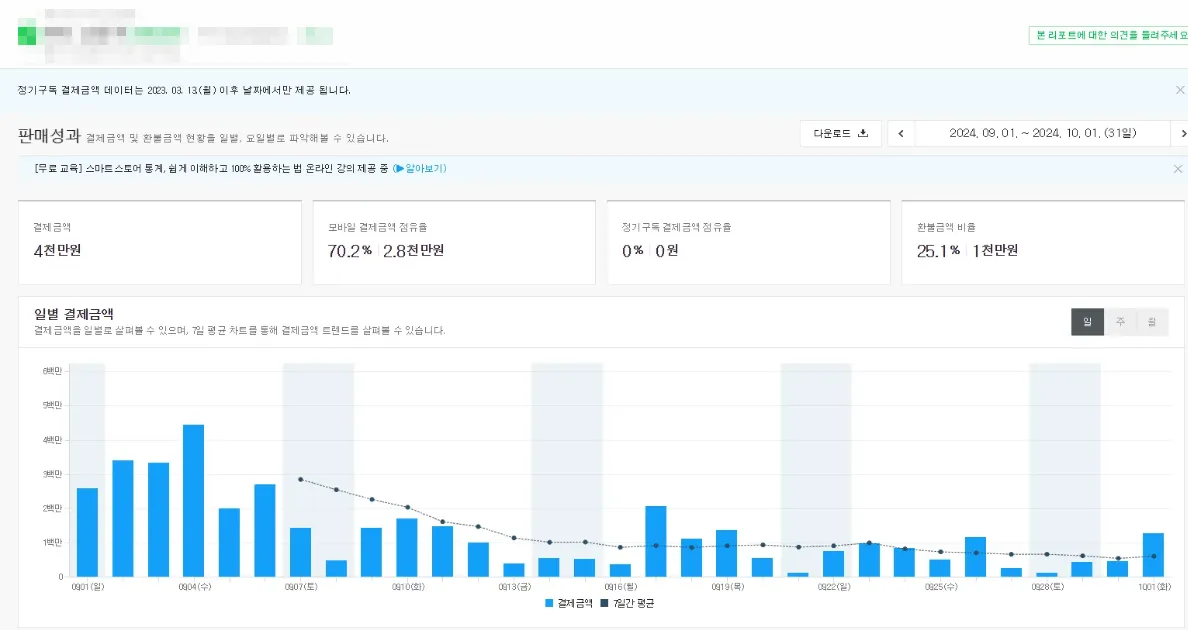Image resolution: width=1188 pixels, height=630 pixels.
Task: Switch chart to 주 weekly view
Action: click(1120, 322)
